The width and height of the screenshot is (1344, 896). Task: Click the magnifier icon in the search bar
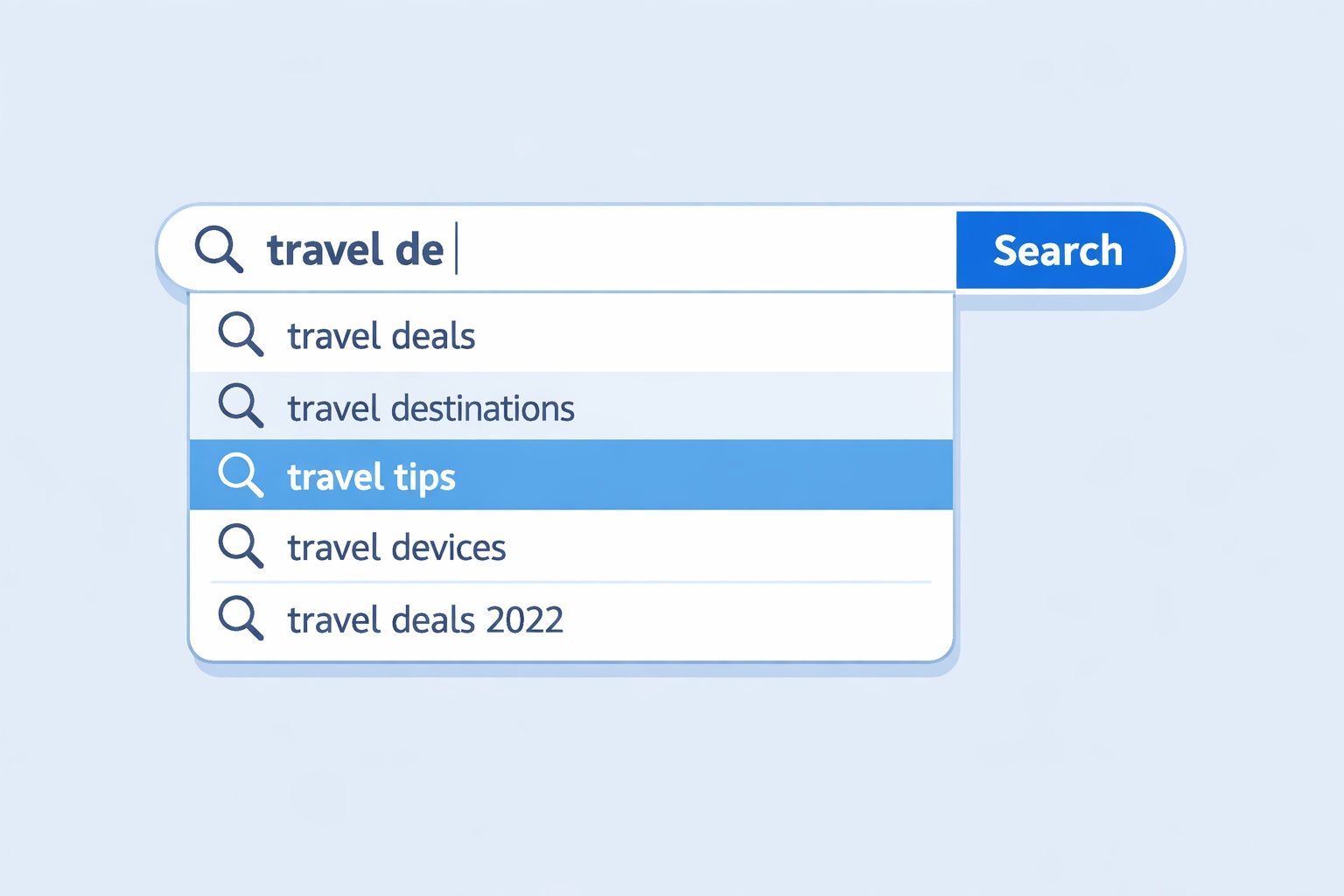[x=218, y=248]
